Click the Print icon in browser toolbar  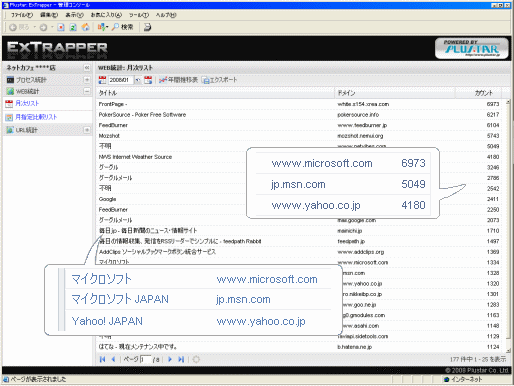click(x=147, y=27)
